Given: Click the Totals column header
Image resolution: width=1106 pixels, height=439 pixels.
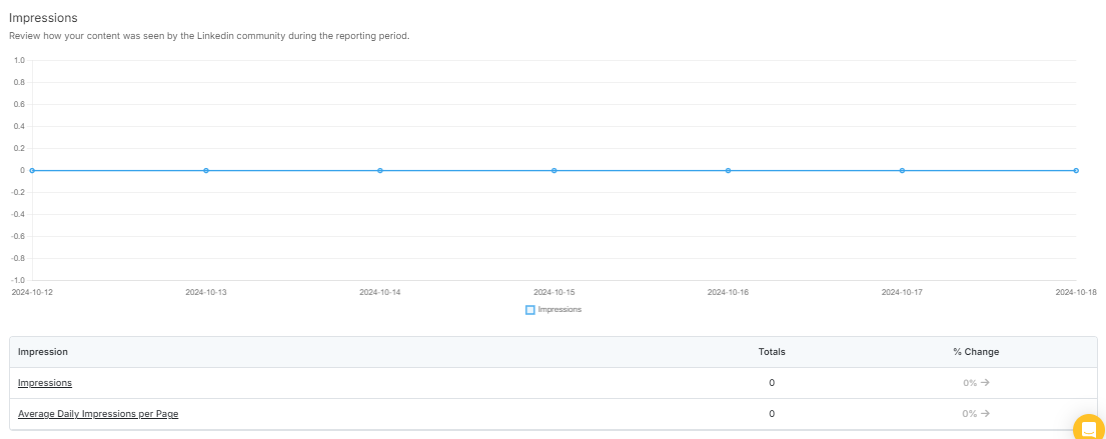Looking at the screenshot, I should coord(772,351).
